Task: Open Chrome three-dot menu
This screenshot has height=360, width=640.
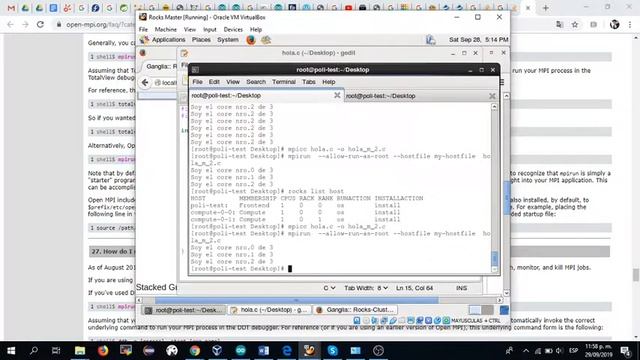Action: [630, 24]
